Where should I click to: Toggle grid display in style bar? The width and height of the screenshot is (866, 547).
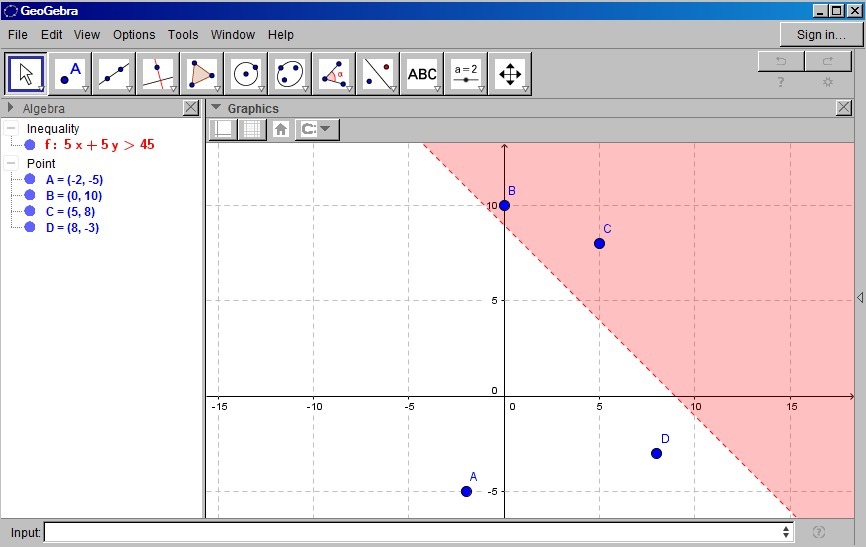point(252,129)
